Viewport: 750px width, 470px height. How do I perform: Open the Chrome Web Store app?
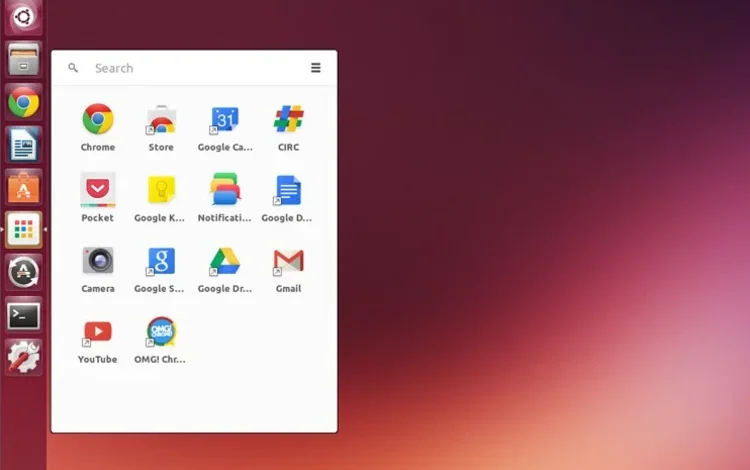[161, 119]
